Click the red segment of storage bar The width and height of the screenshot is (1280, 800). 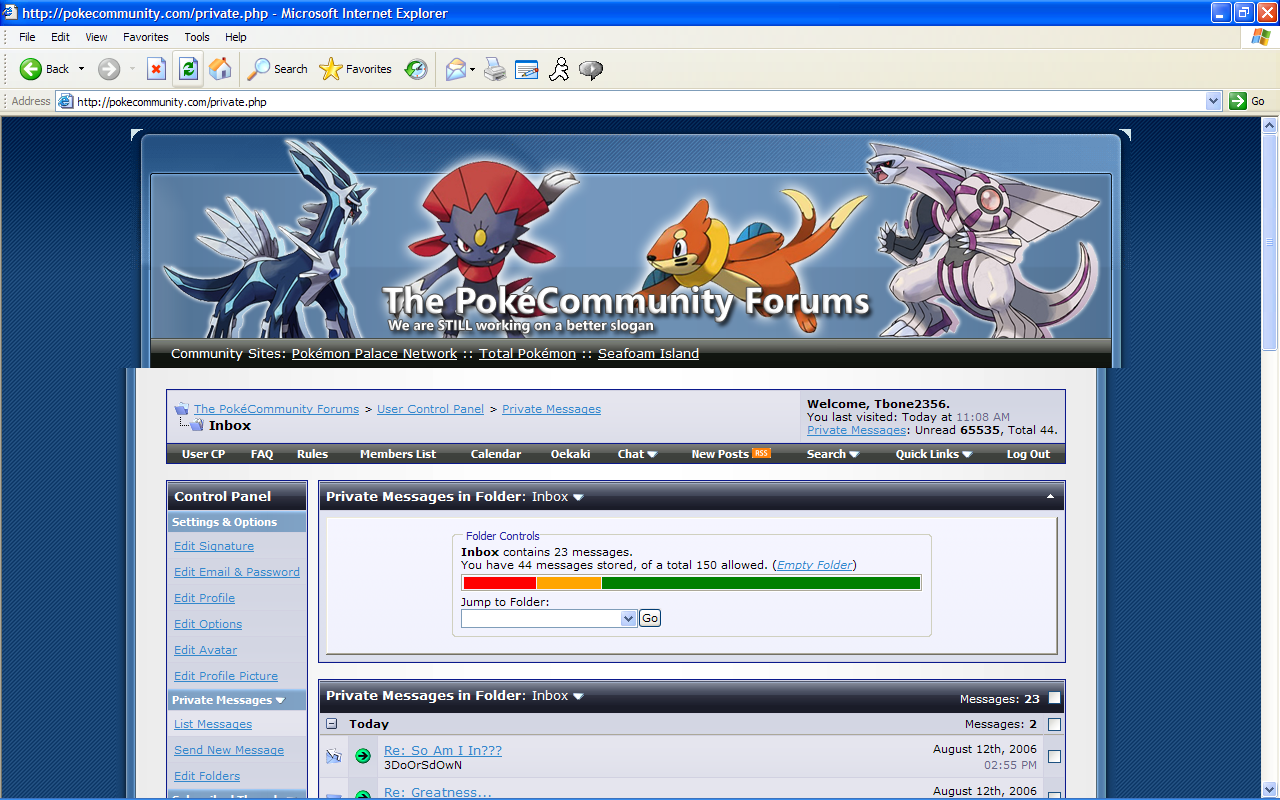pyautogui.click(x=500, y=583)
